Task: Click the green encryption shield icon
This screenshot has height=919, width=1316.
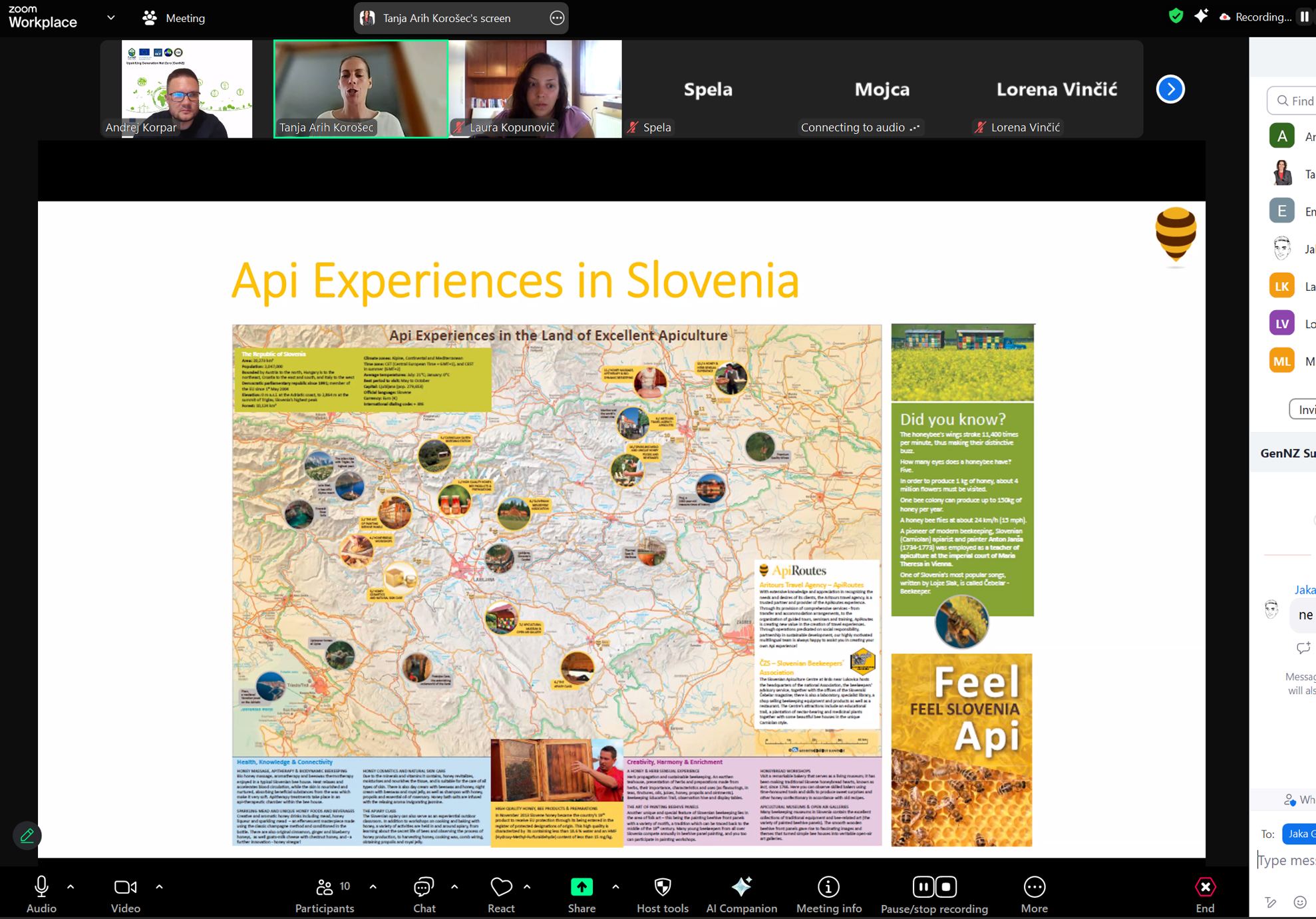Action: tap(1176, 17)
